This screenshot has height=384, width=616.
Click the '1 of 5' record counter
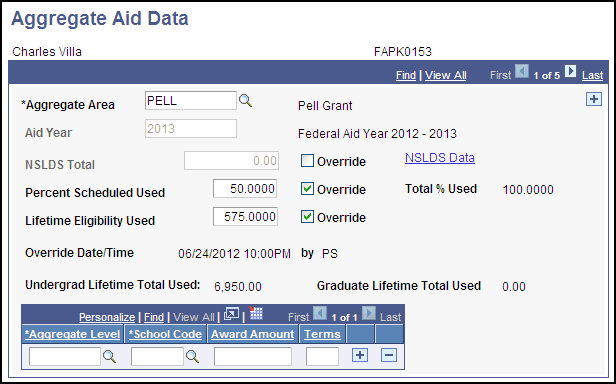click(546, 75)
